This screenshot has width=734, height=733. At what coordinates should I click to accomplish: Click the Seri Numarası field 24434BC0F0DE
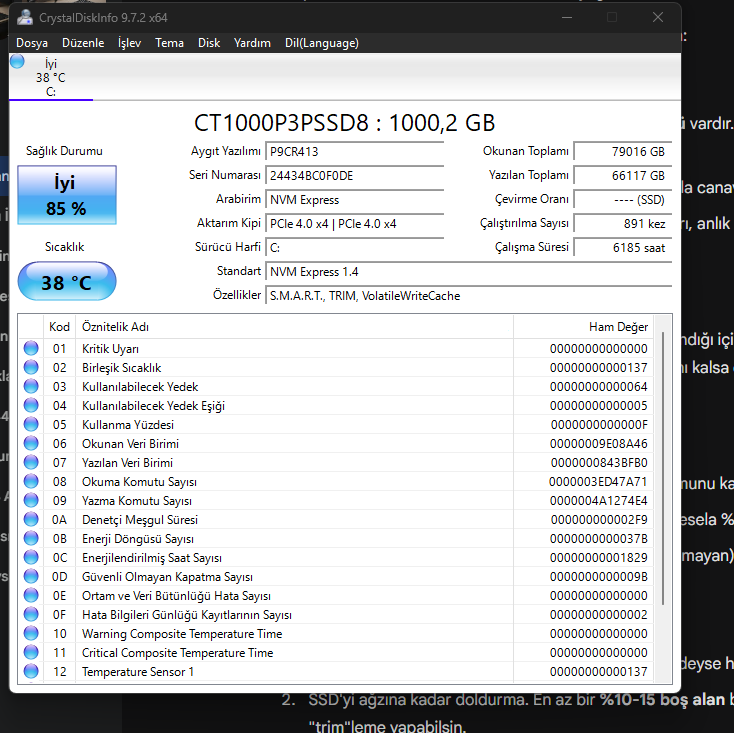tap(354, 176)
